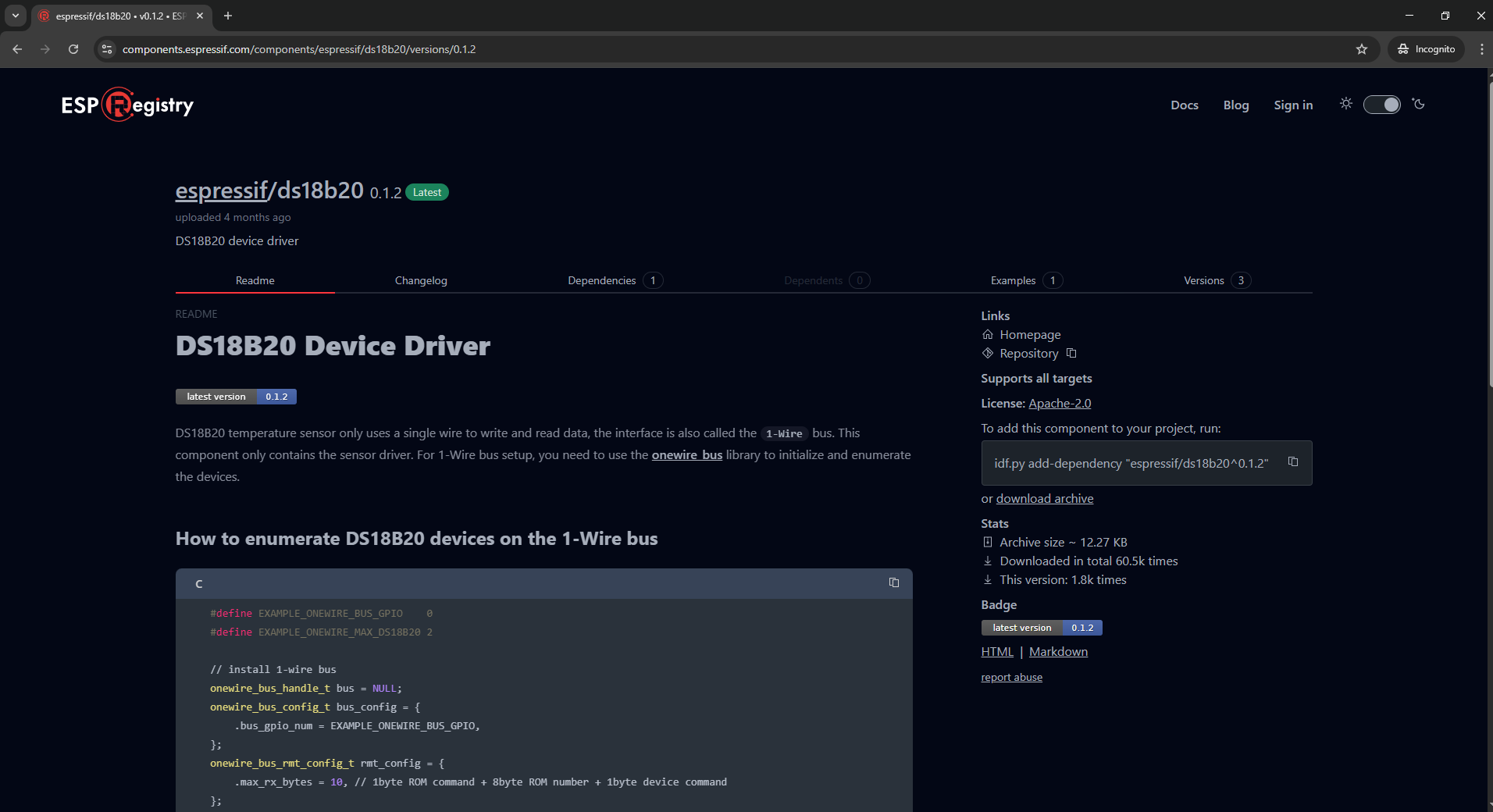The height and width of the screenshot is (812, 1493).
Task: Copy the repository URL icon
Action: point(1071,353)
